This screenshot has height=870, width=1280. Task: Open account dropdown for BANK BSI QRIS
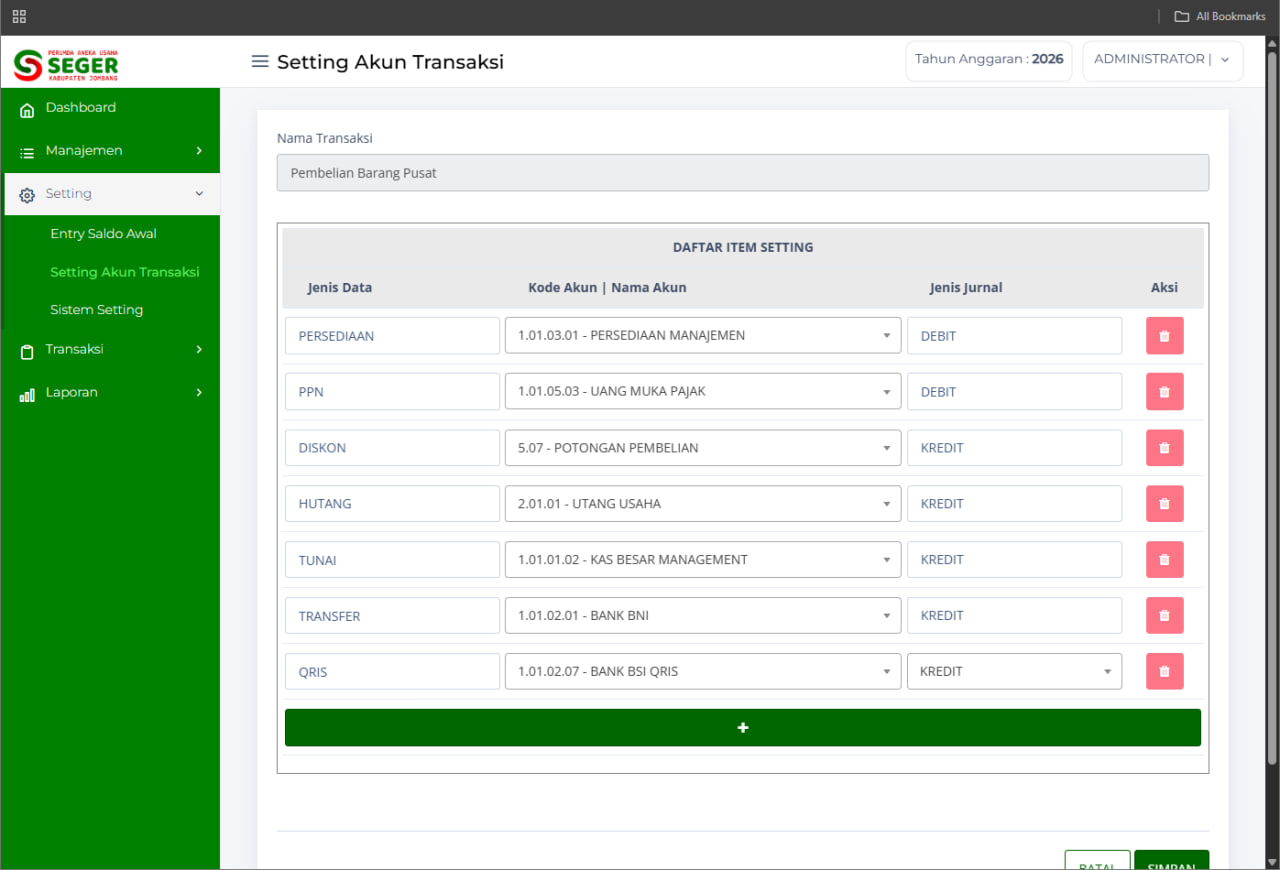tap(703, 672)
